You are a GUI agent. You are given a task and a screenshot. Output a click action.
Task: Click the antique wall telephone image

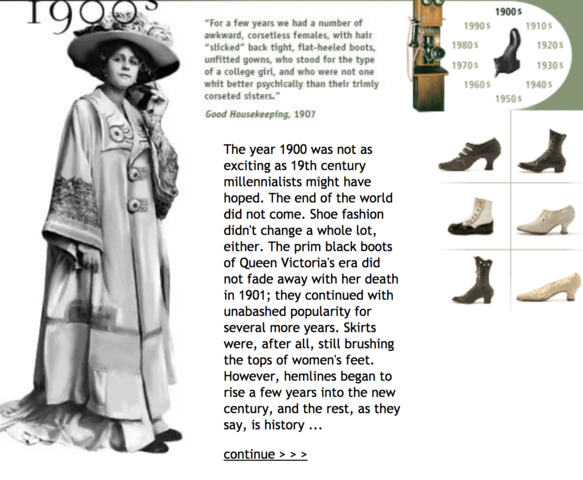(428, 55)
